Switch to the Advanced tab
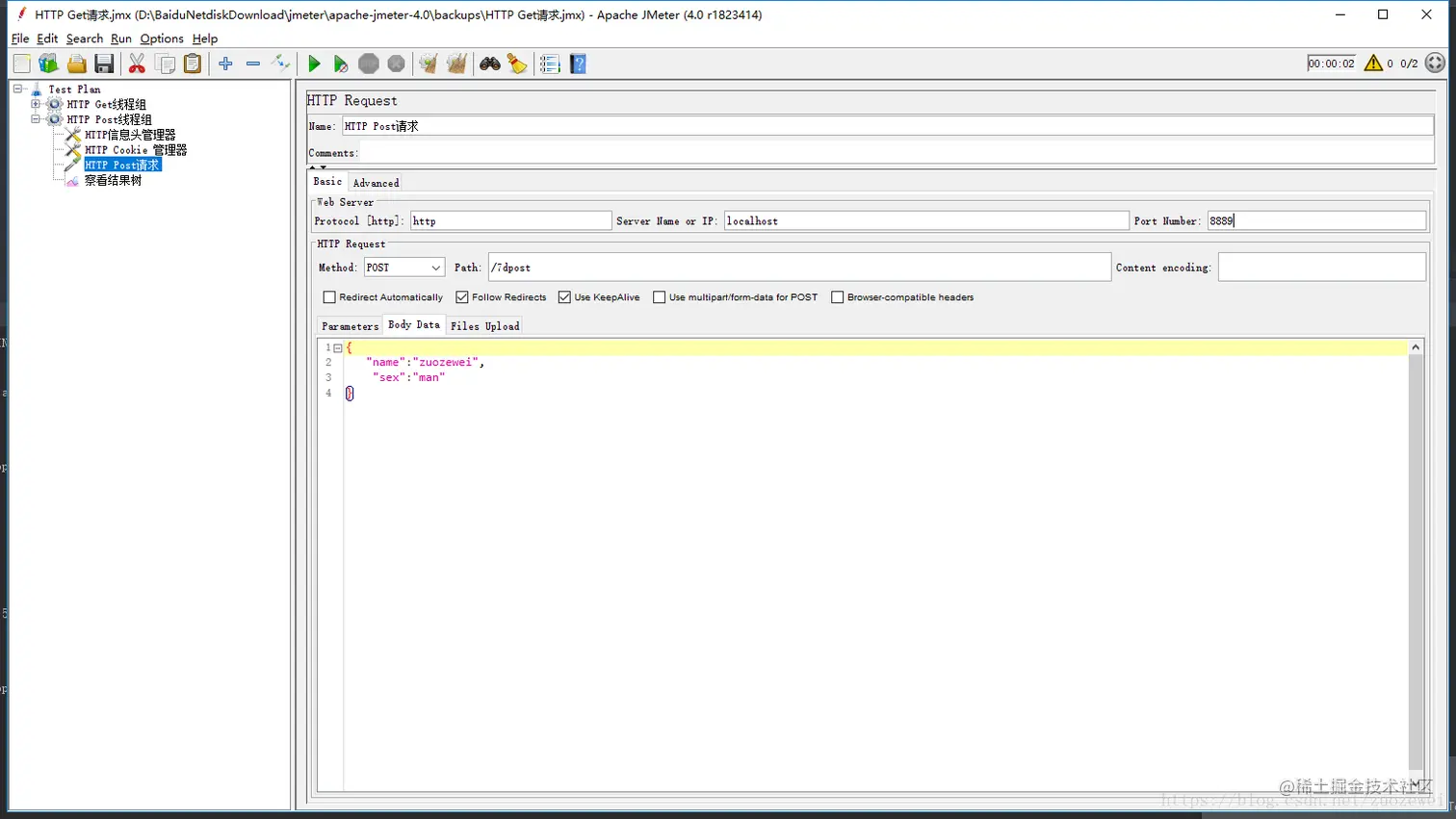Viewport: 1456px width, 819px height. 376,183
